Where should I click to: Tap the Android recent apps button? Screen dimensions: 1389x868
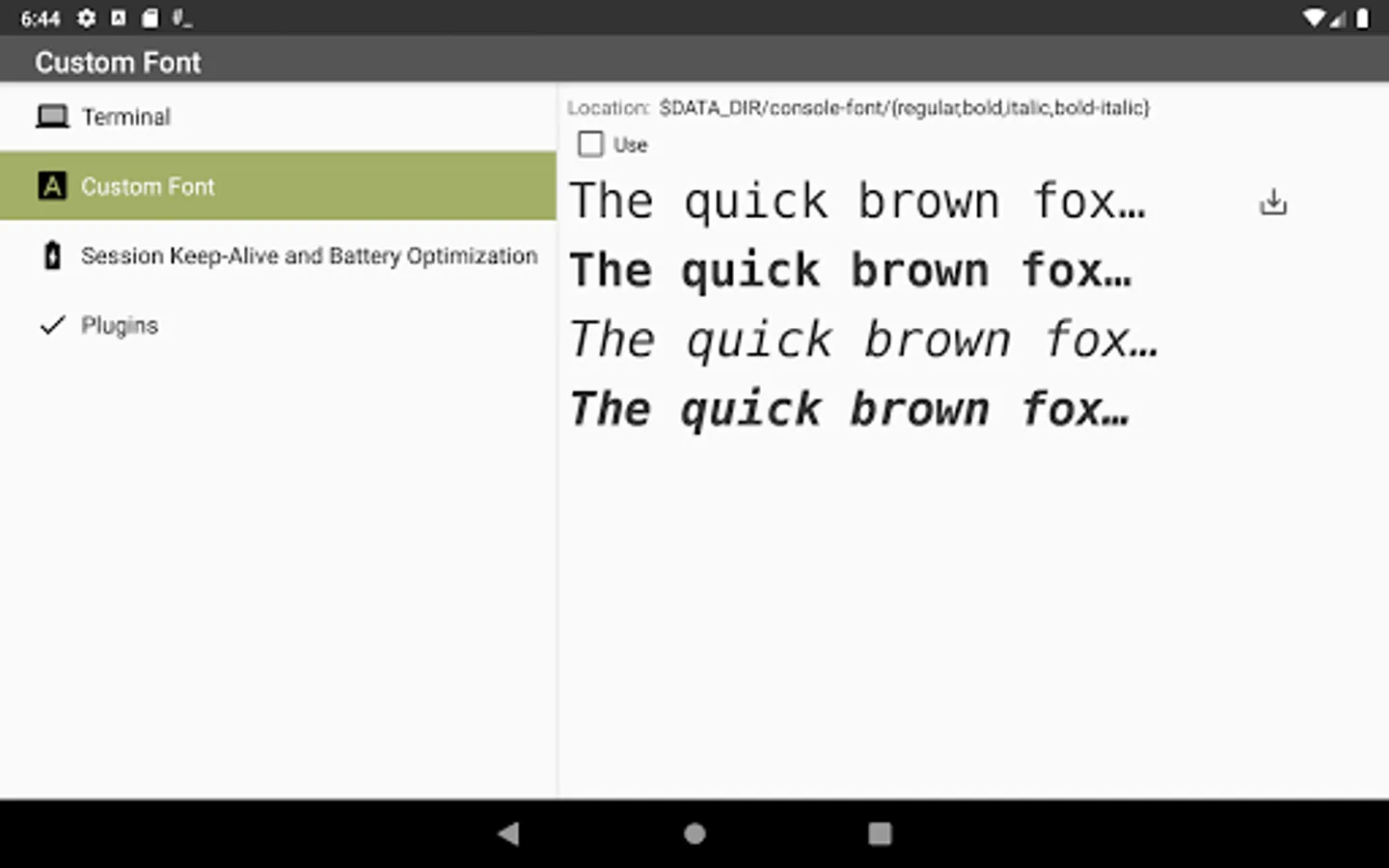[x=880, y=833]
